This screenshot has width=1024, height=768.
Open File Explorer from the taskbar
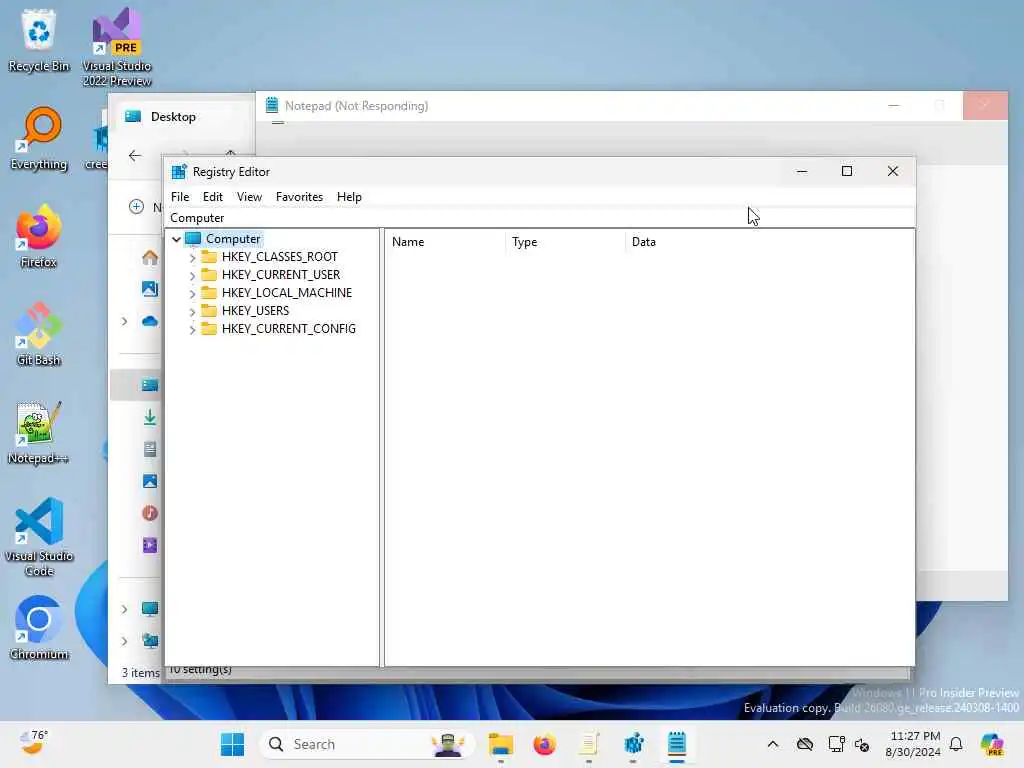501,744
